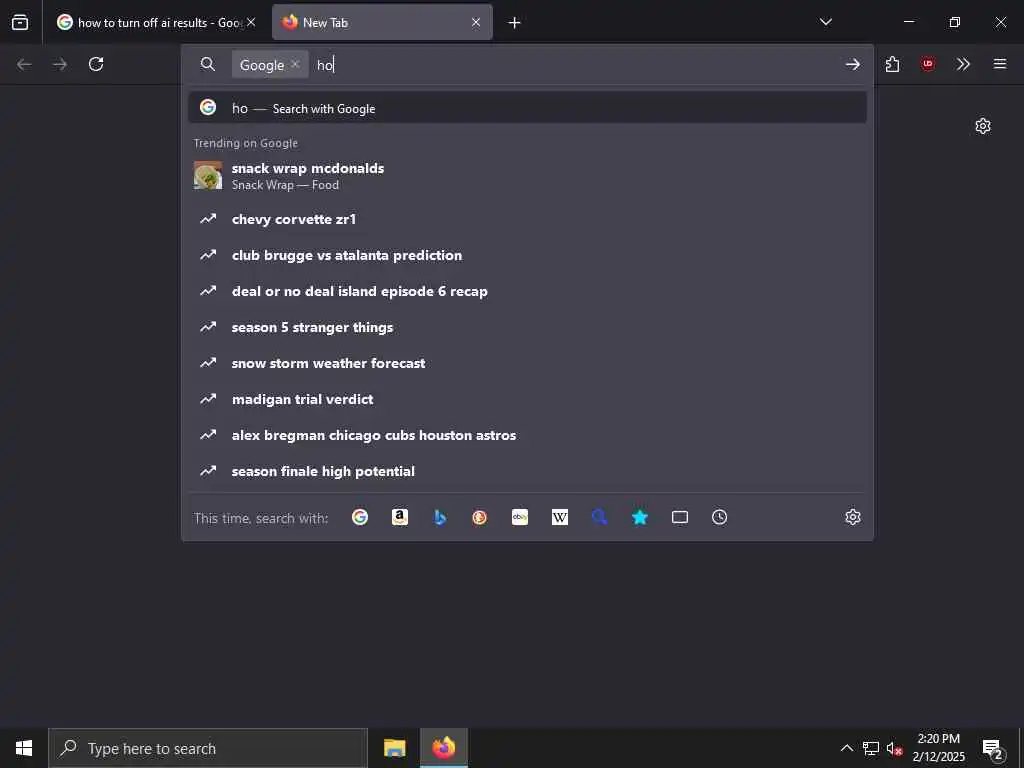Viewport: 1024px width, 768px height.
Task: Open search settings gear in dropdown
Action: click(853, 517)
